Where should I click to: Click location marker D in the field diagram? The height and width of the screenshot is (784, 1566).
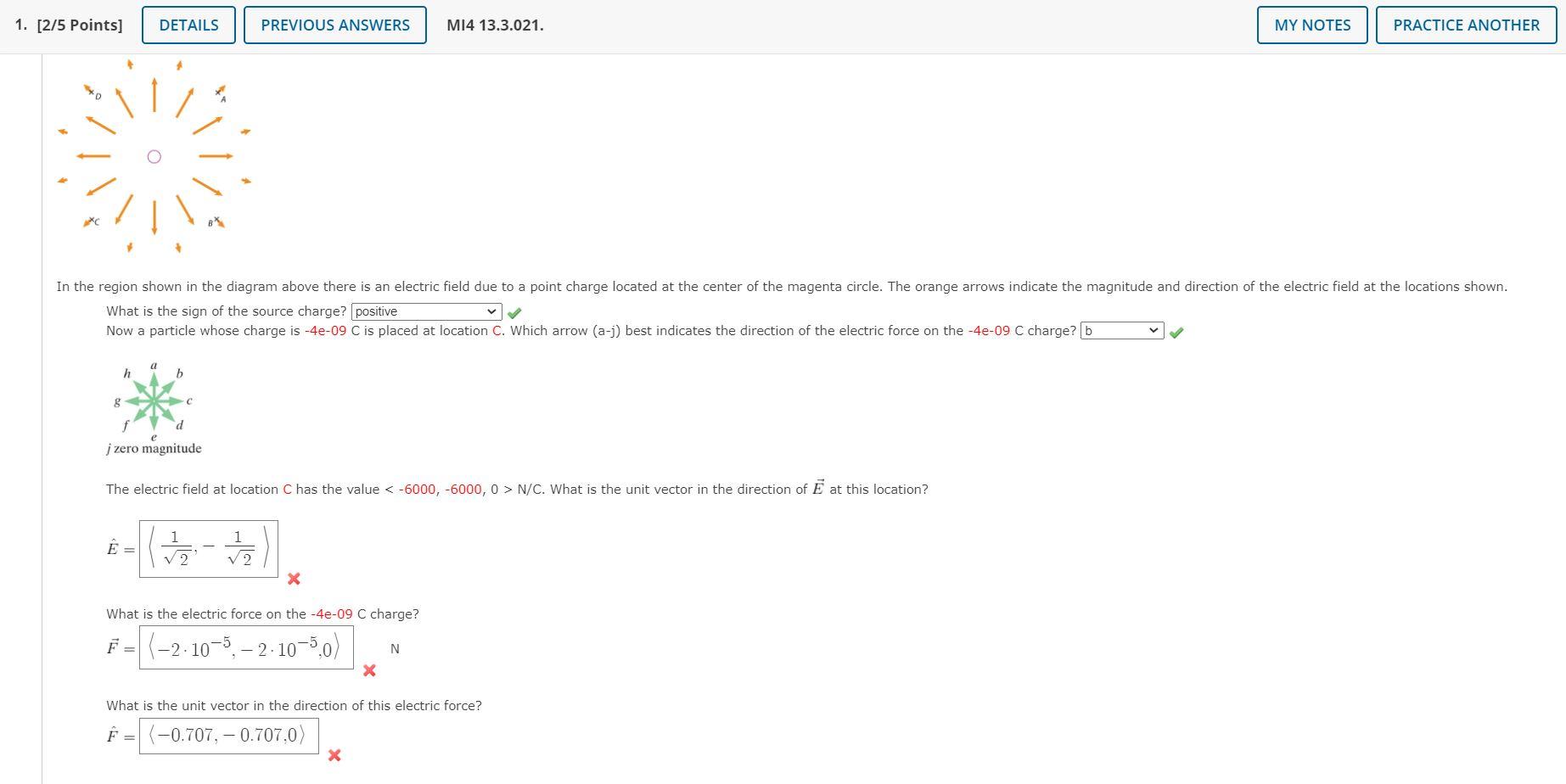point(92,92)
